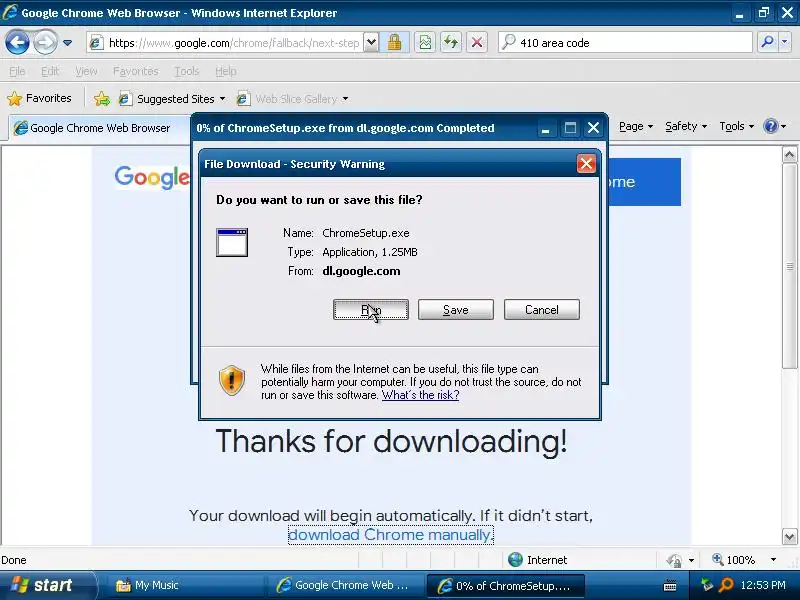Open the What's the risk? link

[420, 395]
